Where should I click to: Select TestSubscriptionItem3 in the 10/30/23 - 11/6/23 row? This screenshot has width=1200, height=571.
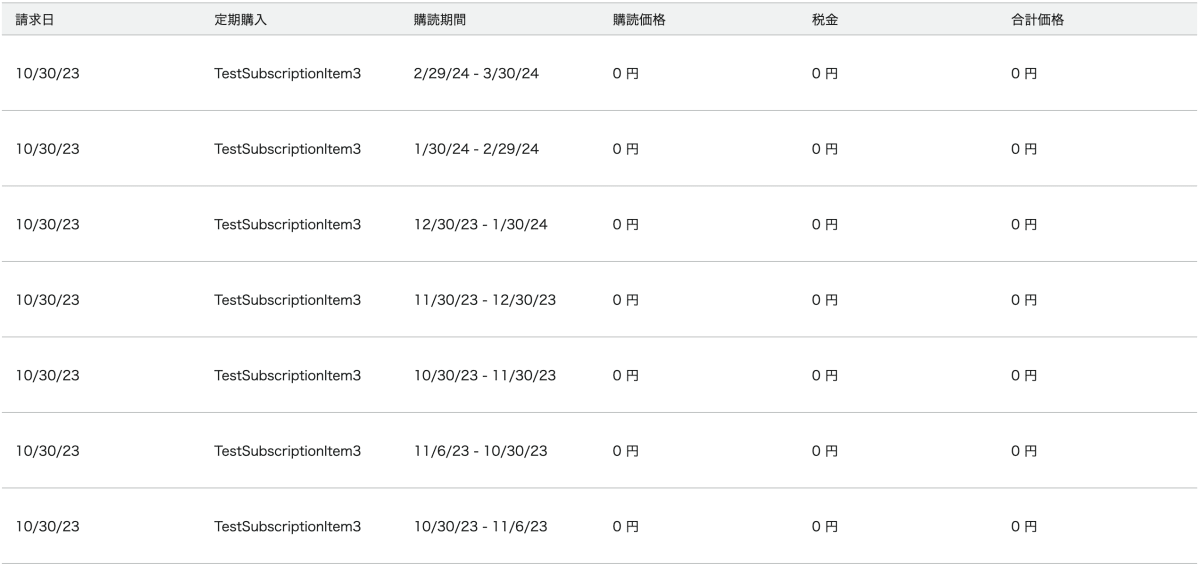pos(288,526)
